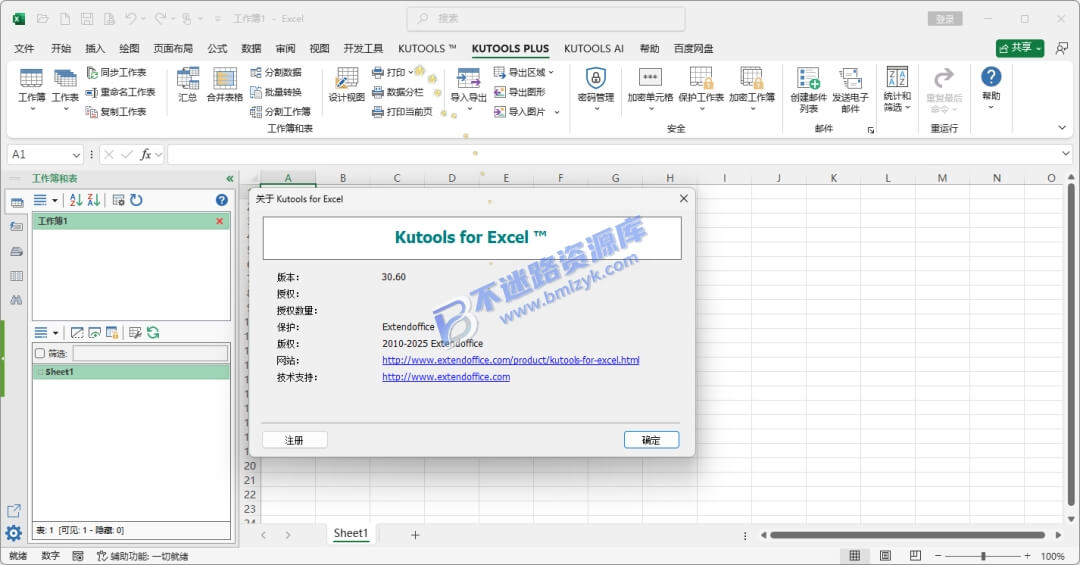
Task: Open the 汇总 tool
Action: (x=187, y=85)
